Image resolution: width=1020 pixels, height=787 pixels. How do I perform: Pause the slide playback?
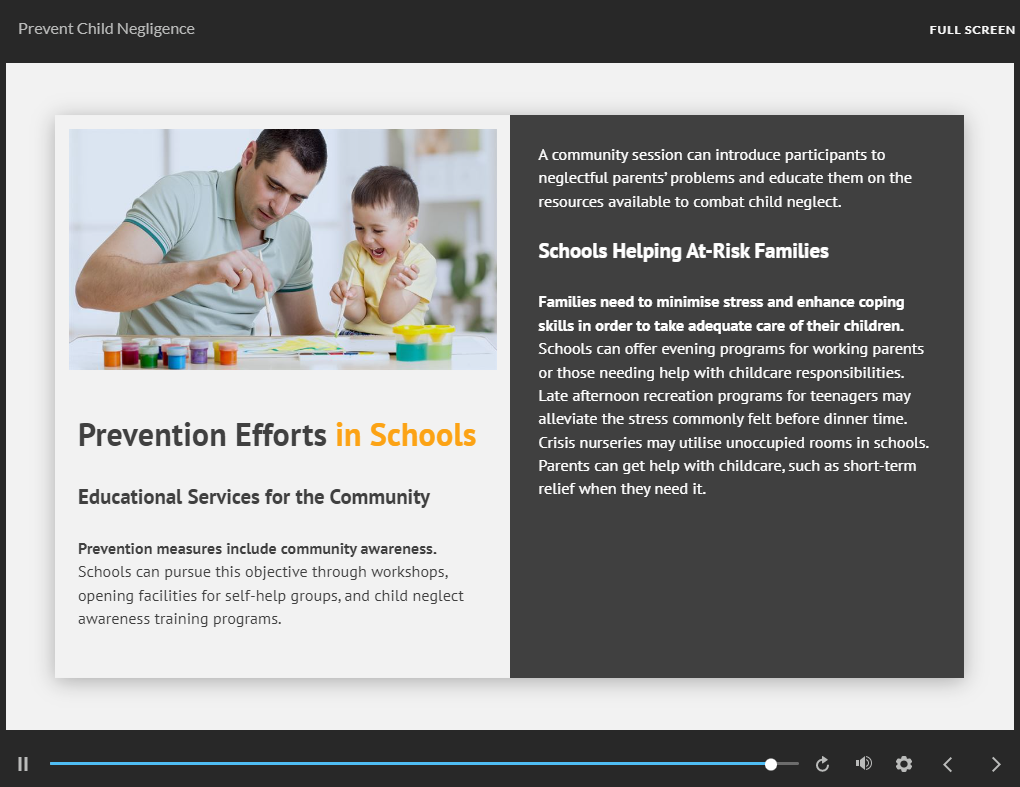click(x=23, y=764)
